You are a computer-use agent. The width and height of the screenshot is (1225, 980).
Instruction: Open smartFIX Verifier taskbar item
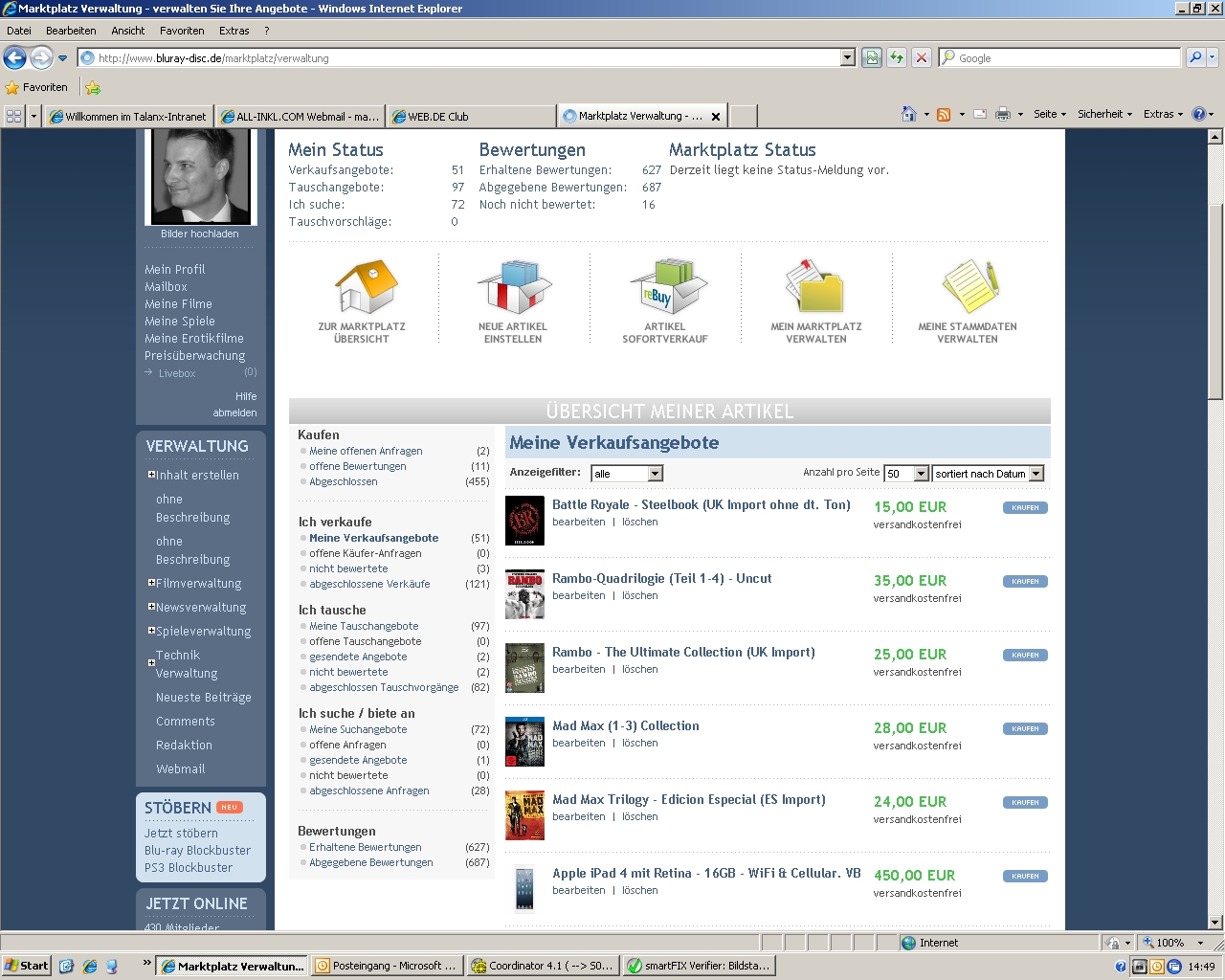[699, 966]
